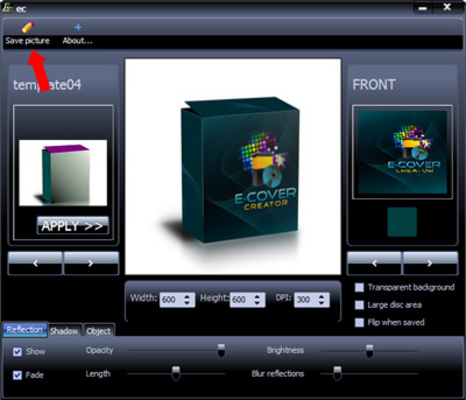
Task: Decrease the Height value with down arrow
Action: (257, 303)
